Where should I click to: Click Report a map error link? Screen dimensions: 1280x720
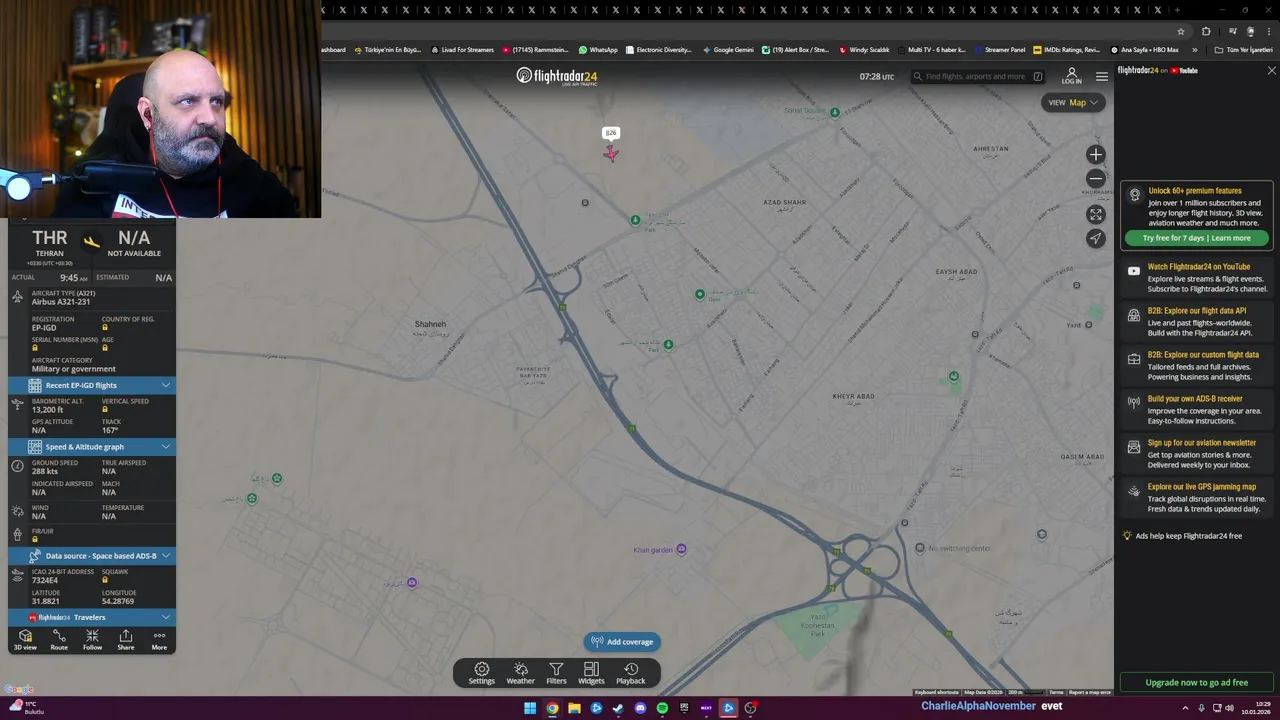[x=1089, y=692]
